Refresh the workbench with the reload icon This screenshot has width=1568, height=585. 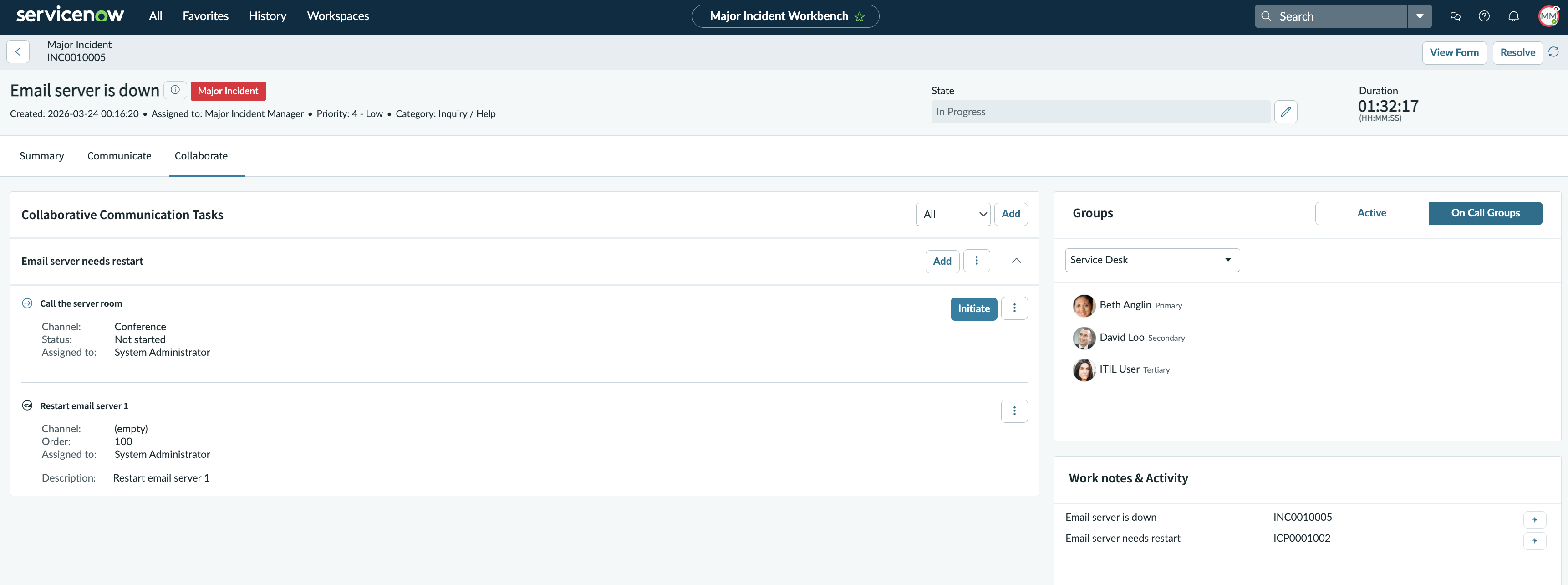(1553, 52)
